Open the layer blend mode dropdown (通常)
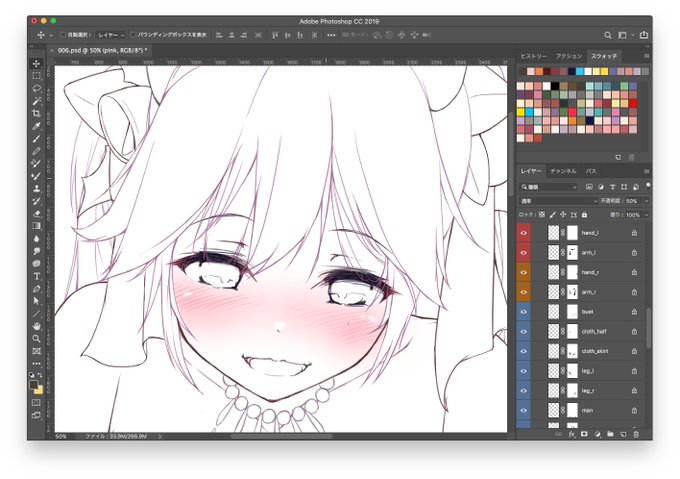 click(559, 201)
